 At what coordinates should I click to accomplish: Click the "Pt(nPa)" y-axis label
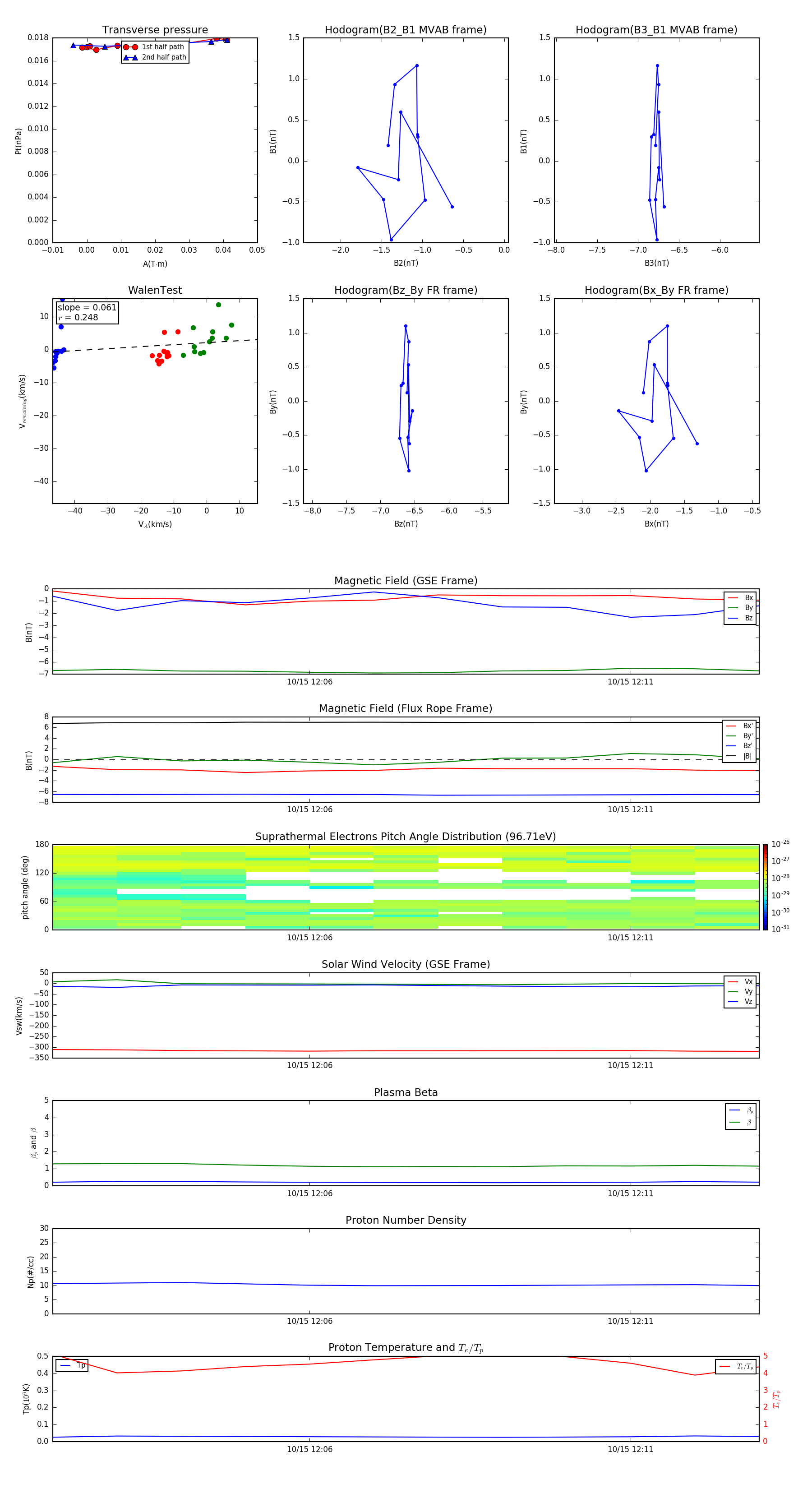click(x=18, y=140)
